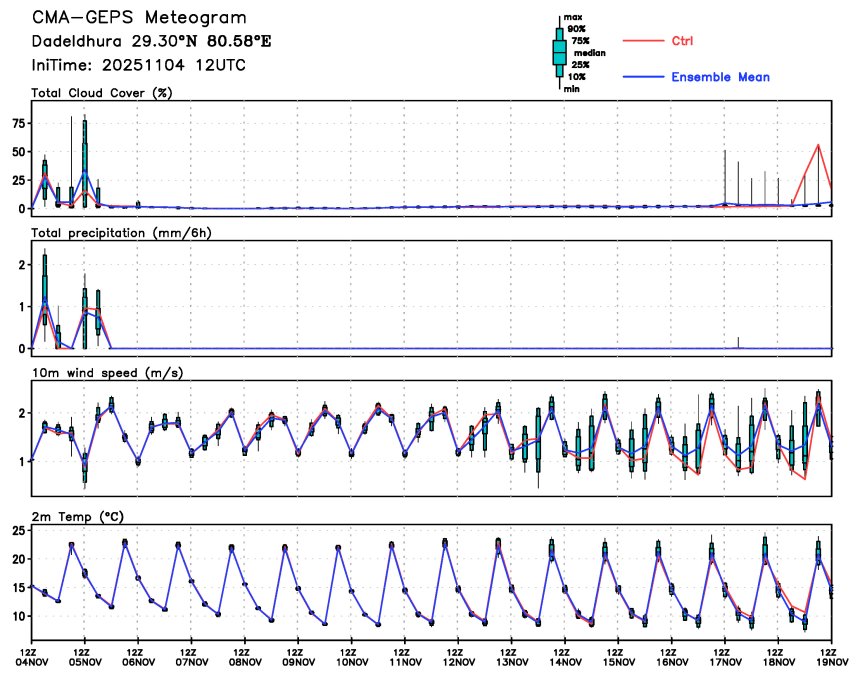Click the IniTime 20251104 12UTC text
The width and height of the screenshot is (860, 678).
coord(138,65)
